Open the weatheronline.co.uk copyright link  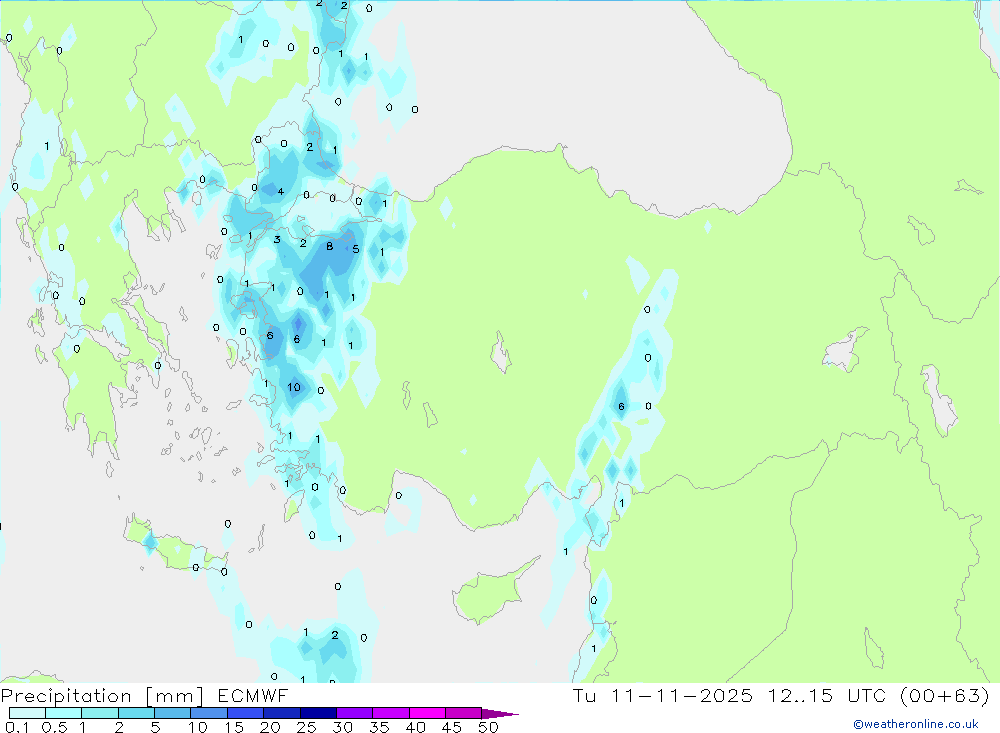coord(915,724)
